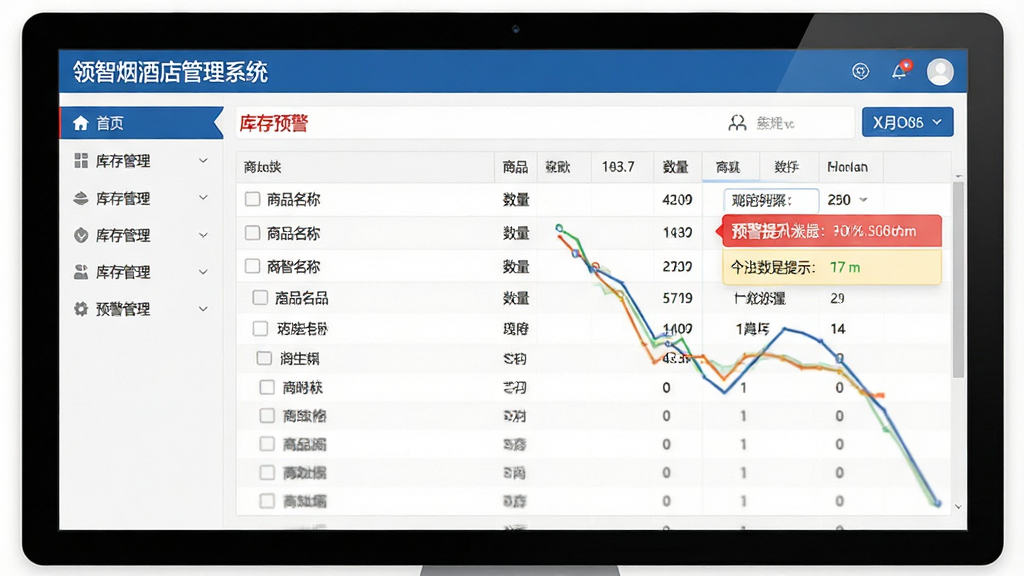
Task: Expand the 库存管理 item with the grid icon
Action: coord(203,161)
